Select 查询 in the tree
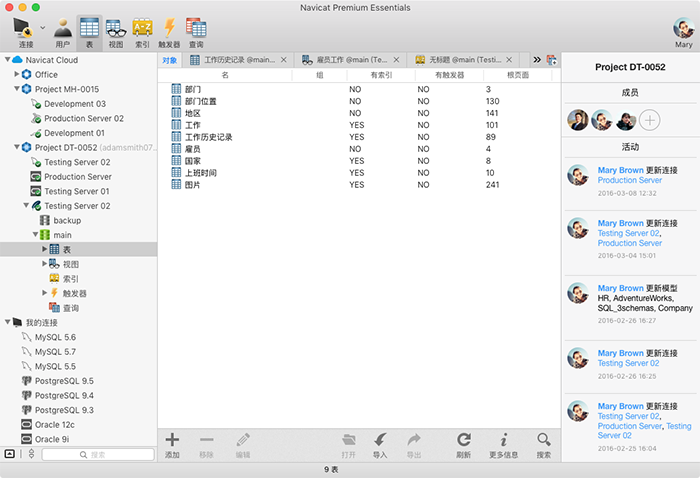Image resolution: width=700 pixels, height=478 pixels. click(x=70, y=308)
